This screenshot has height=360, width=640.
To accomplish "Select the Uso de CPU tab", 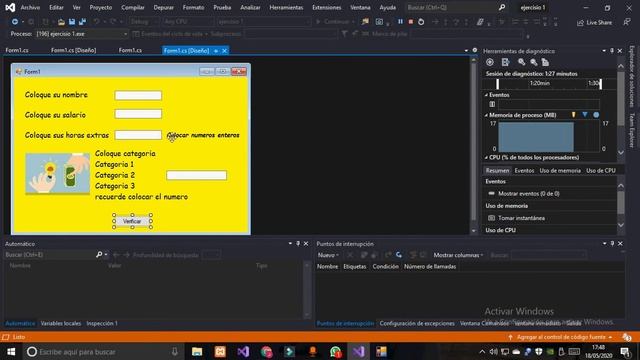I will tap(601, 171).
